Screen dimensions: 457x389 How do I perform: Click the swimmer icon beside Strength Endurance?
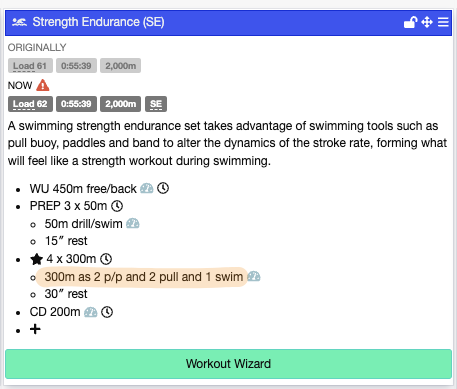click(19, 22)
